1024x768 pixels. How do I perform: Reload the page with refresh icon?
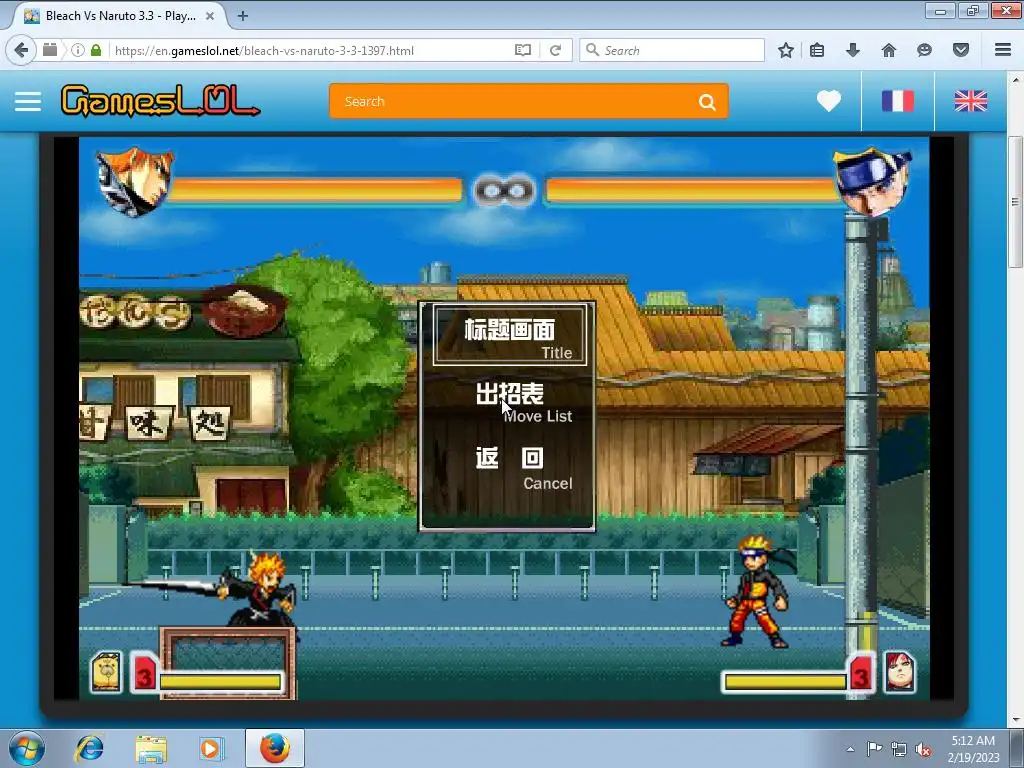[x=555, y=50]
